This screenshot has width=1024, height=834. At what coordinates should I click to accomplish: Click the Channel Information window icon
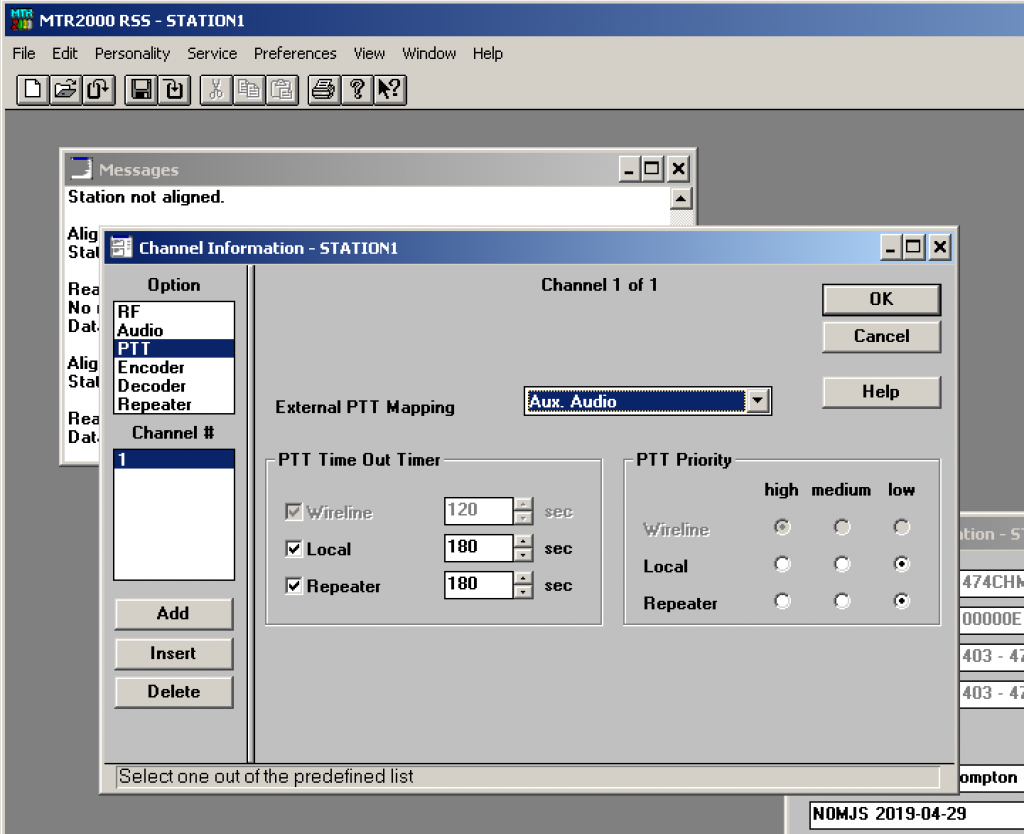121,248
